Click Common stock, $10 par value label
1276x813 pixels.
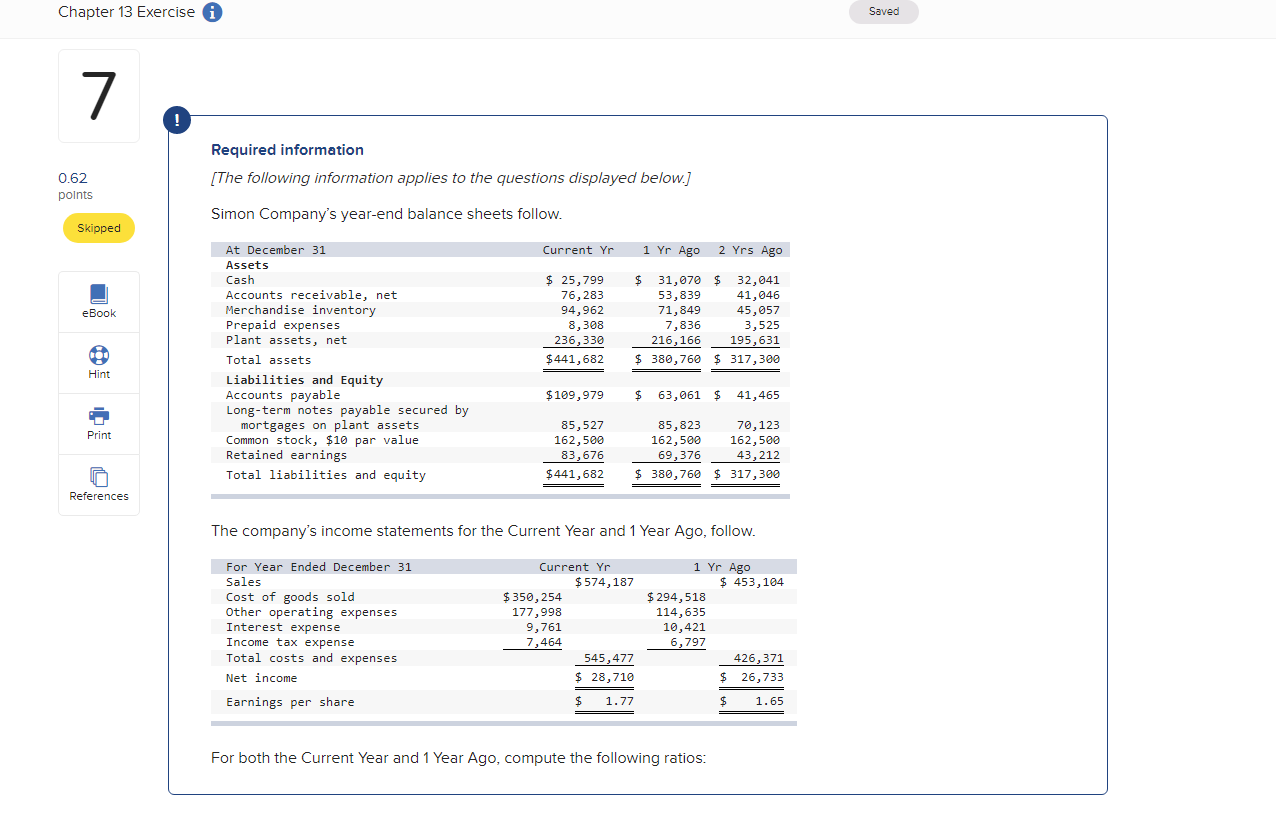322,440
